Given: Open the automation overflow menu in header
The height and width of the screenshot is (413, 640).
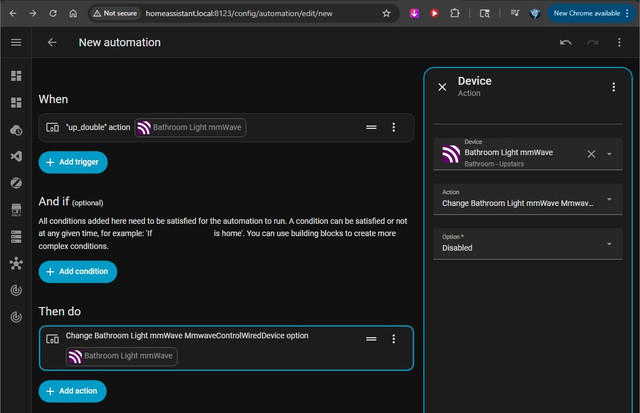Looking at the screenshot, I should coord(619,42).
